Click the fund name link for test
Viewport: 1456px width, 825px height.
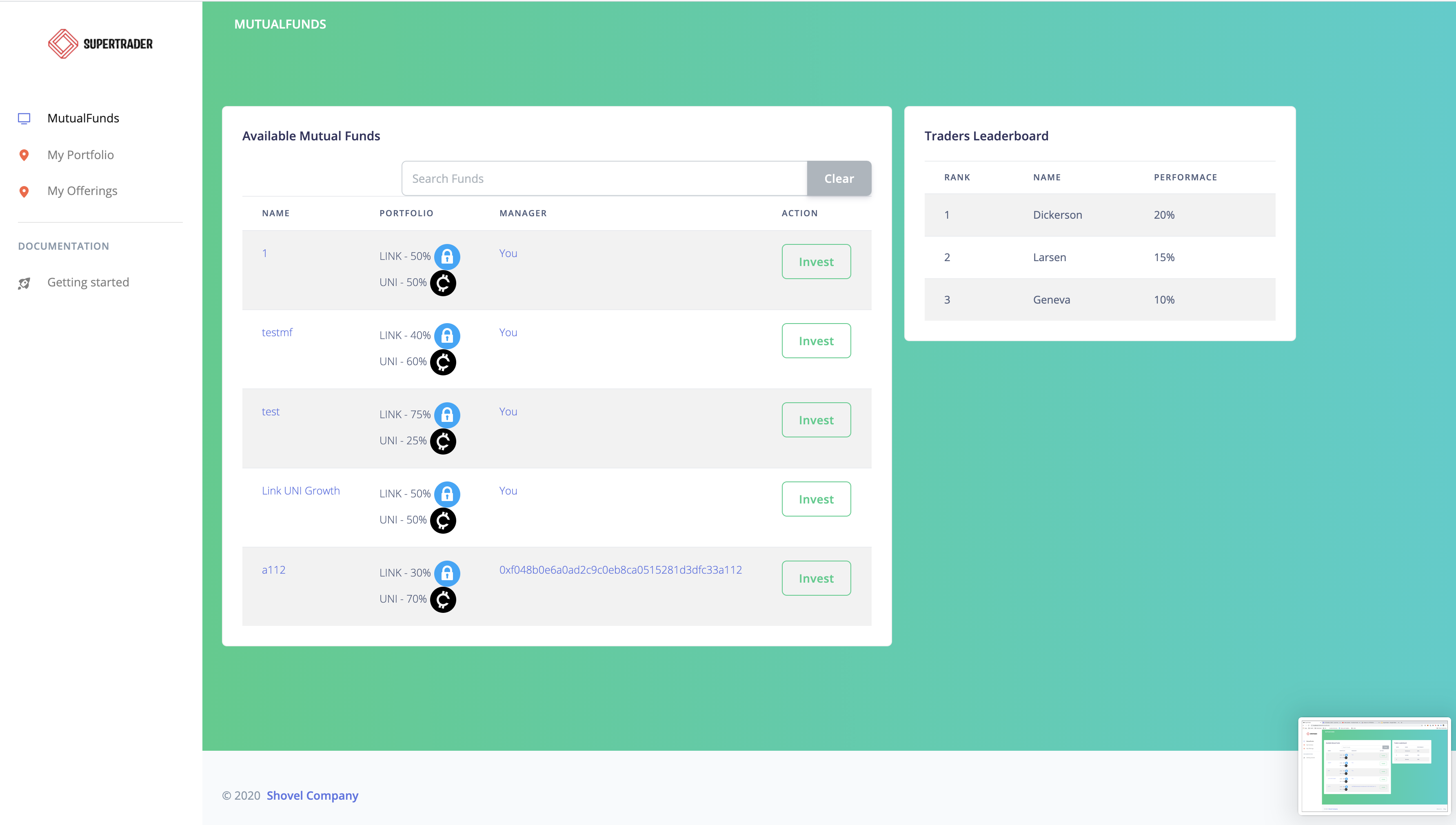pyautogui.click(x=270, y=411)
